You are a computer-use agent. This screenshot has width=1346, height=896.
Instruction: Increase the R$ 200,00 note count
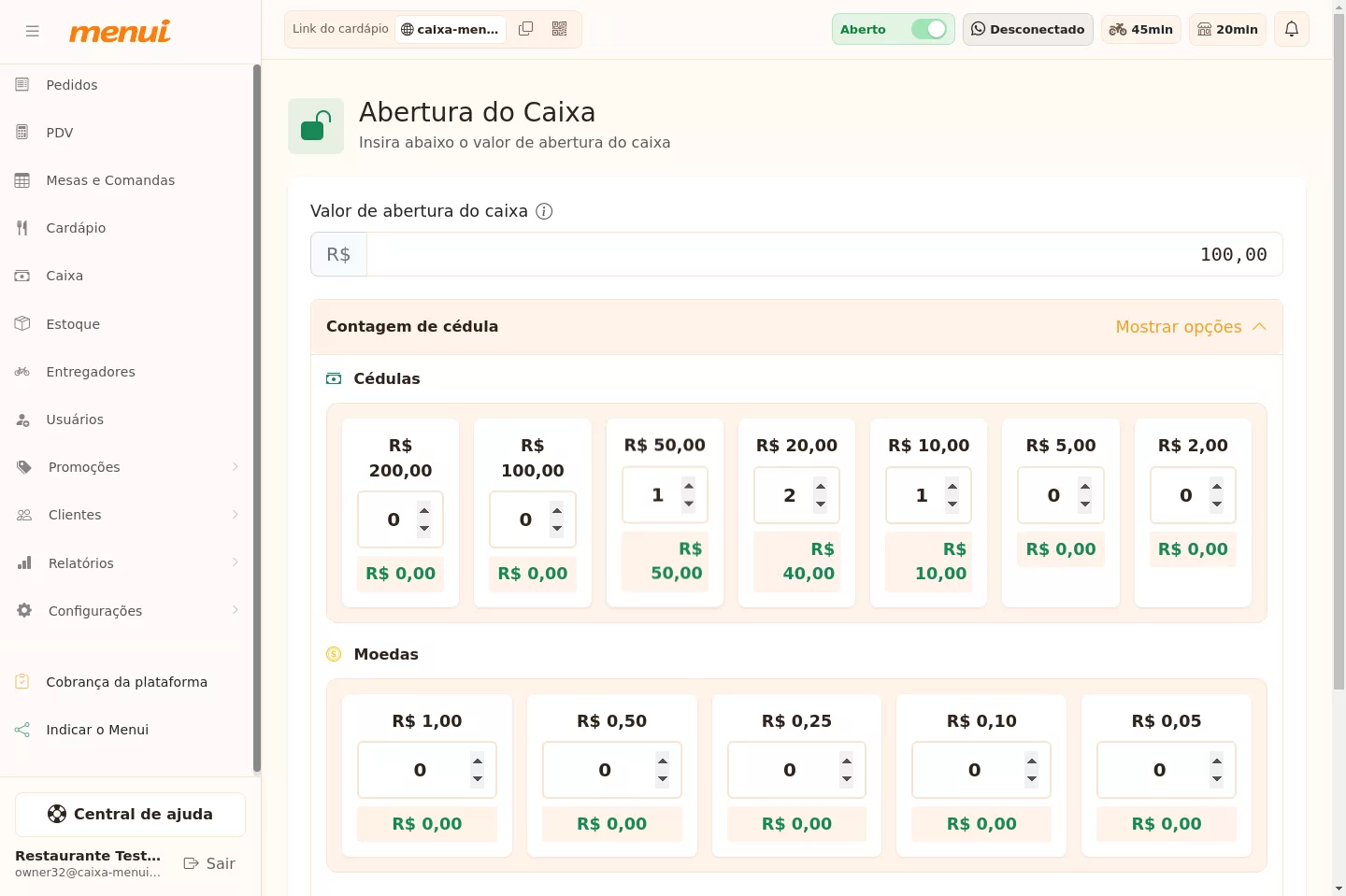click(x=424, y=510)
